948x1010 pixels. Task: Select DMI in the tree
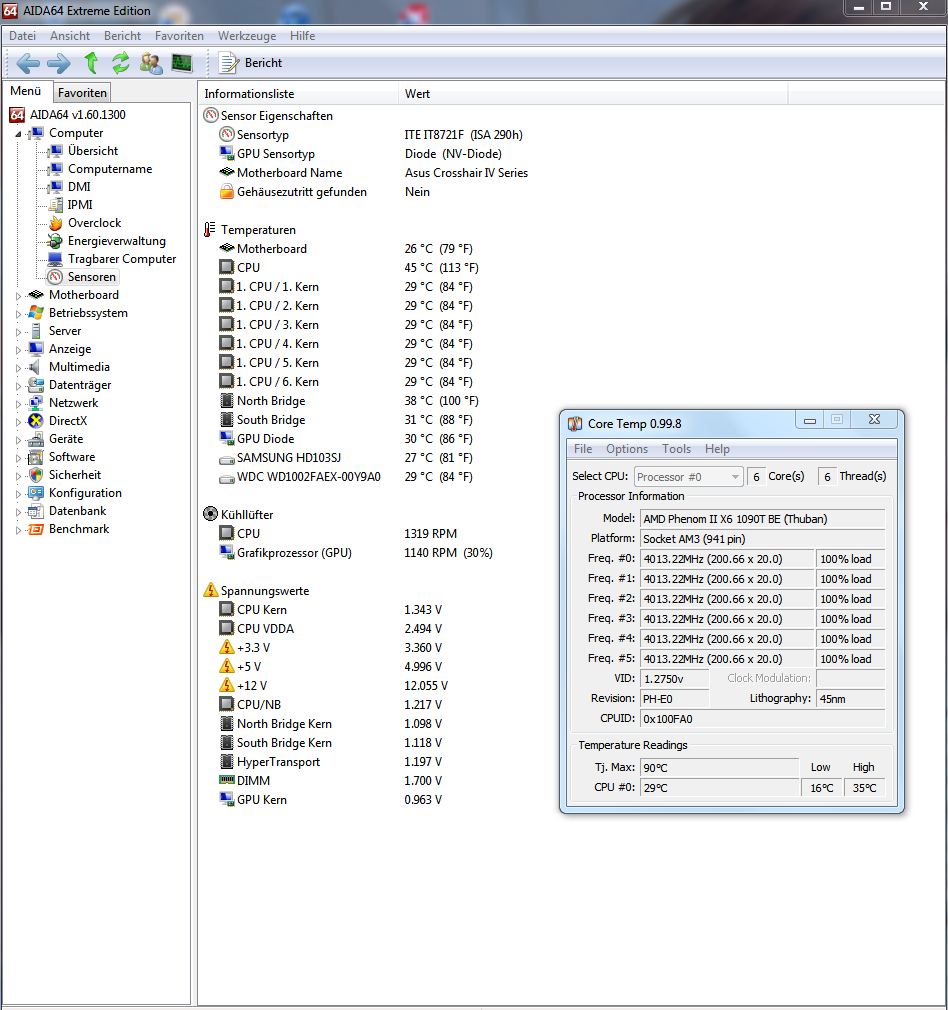coord(79,187)
